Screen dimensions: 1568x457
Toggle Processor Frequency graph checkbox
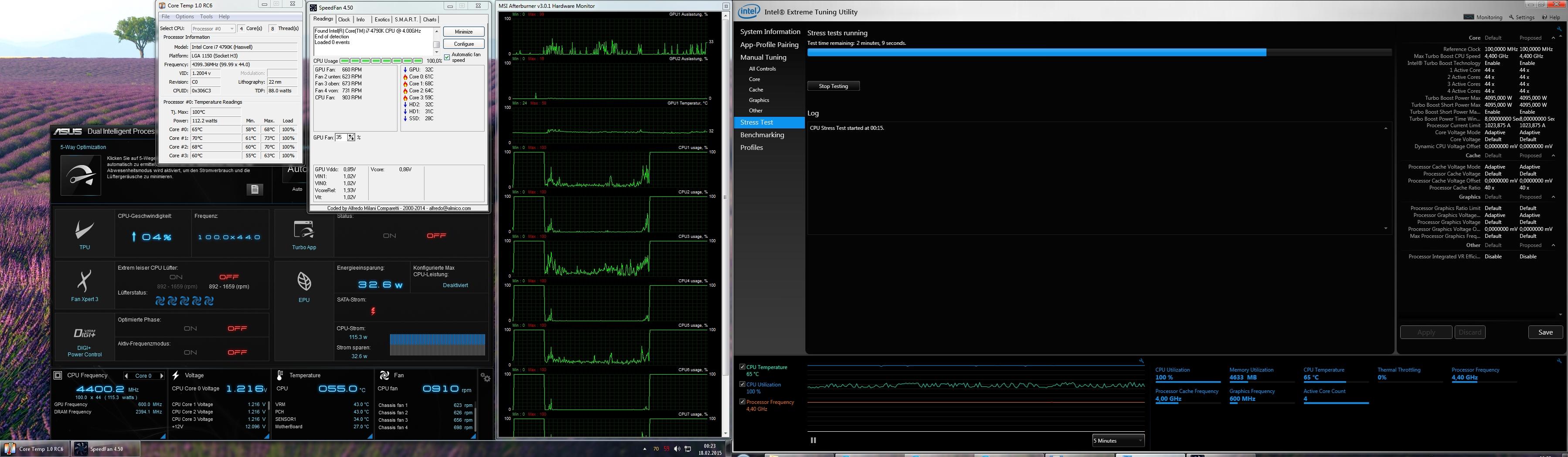click(x=742, y=402)
